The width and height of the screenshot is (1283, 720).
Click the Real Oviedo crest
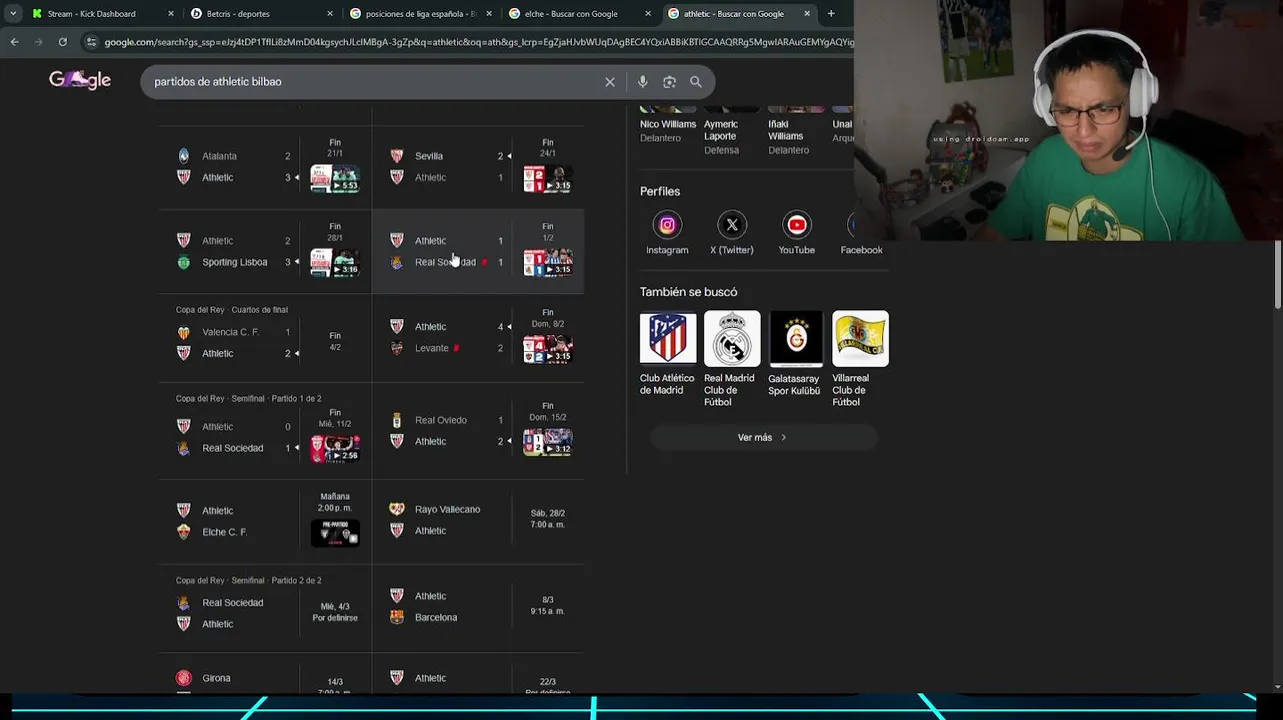pos(397,420)
